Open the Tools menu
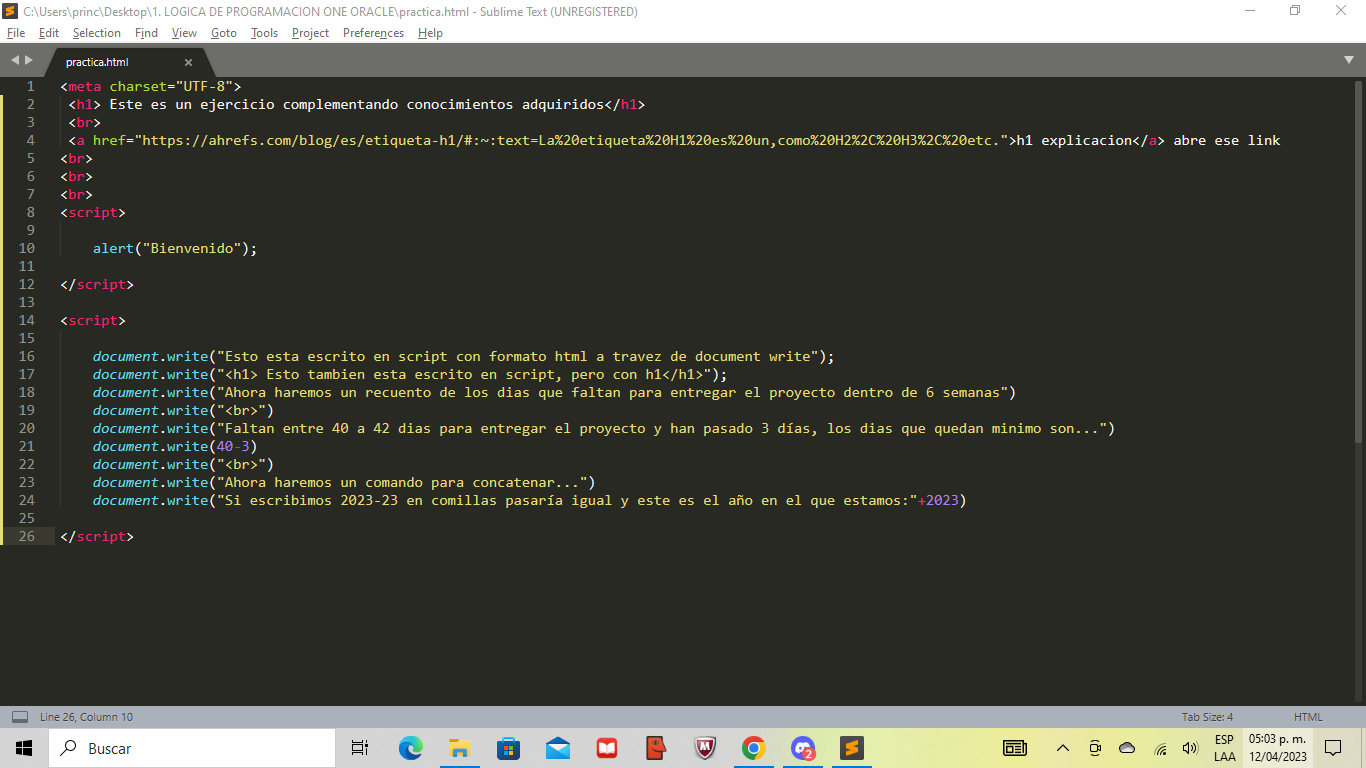The height and width of the screenshot is (768, 1366). 264,33
